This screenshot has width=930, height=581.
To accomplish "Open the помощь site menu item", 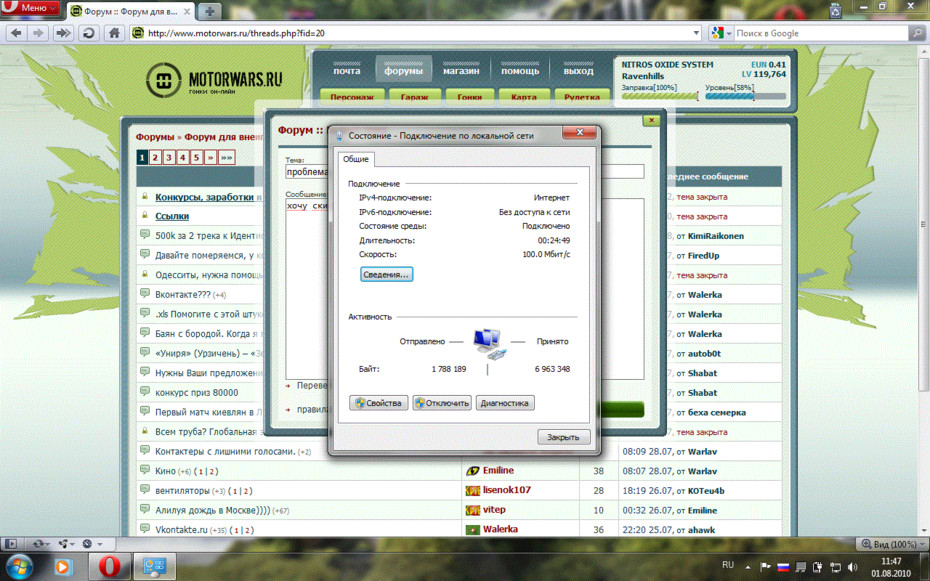I will click(520, 71).
